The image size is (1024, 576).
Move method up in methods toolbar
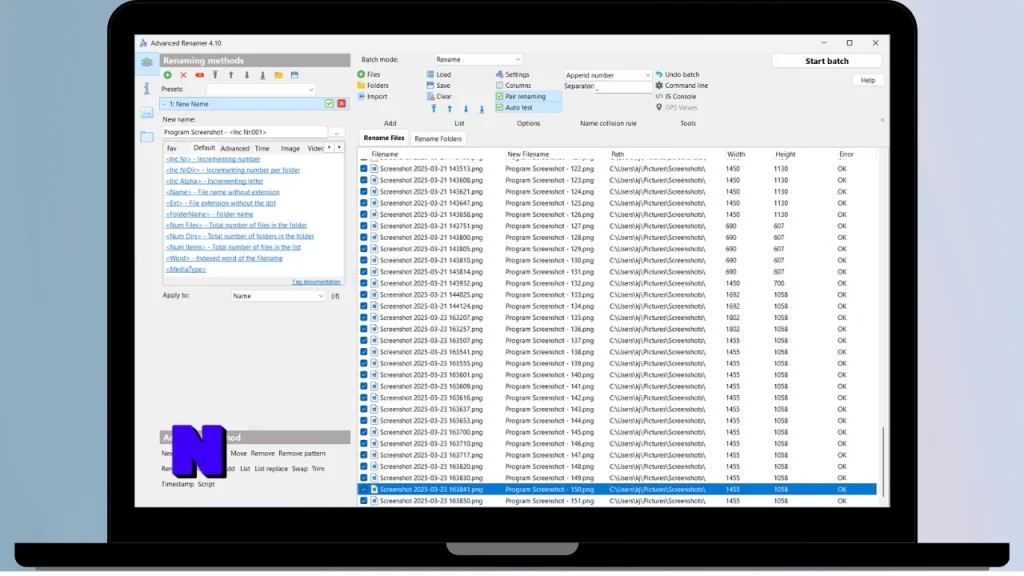tap(231, 75)
